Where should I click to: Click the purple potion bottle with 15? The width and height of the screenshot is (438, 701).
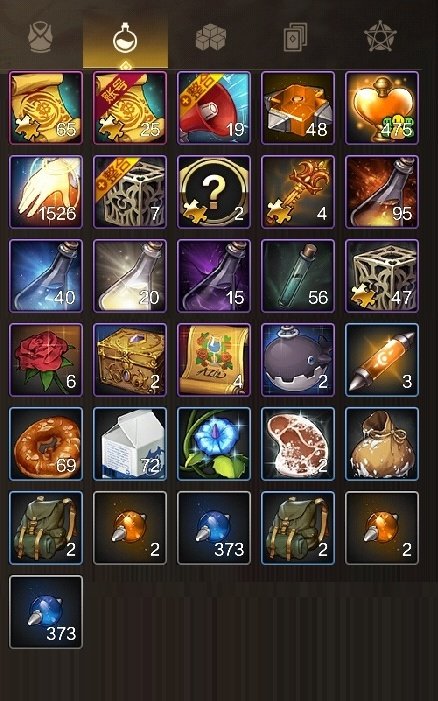pos(214,276)
